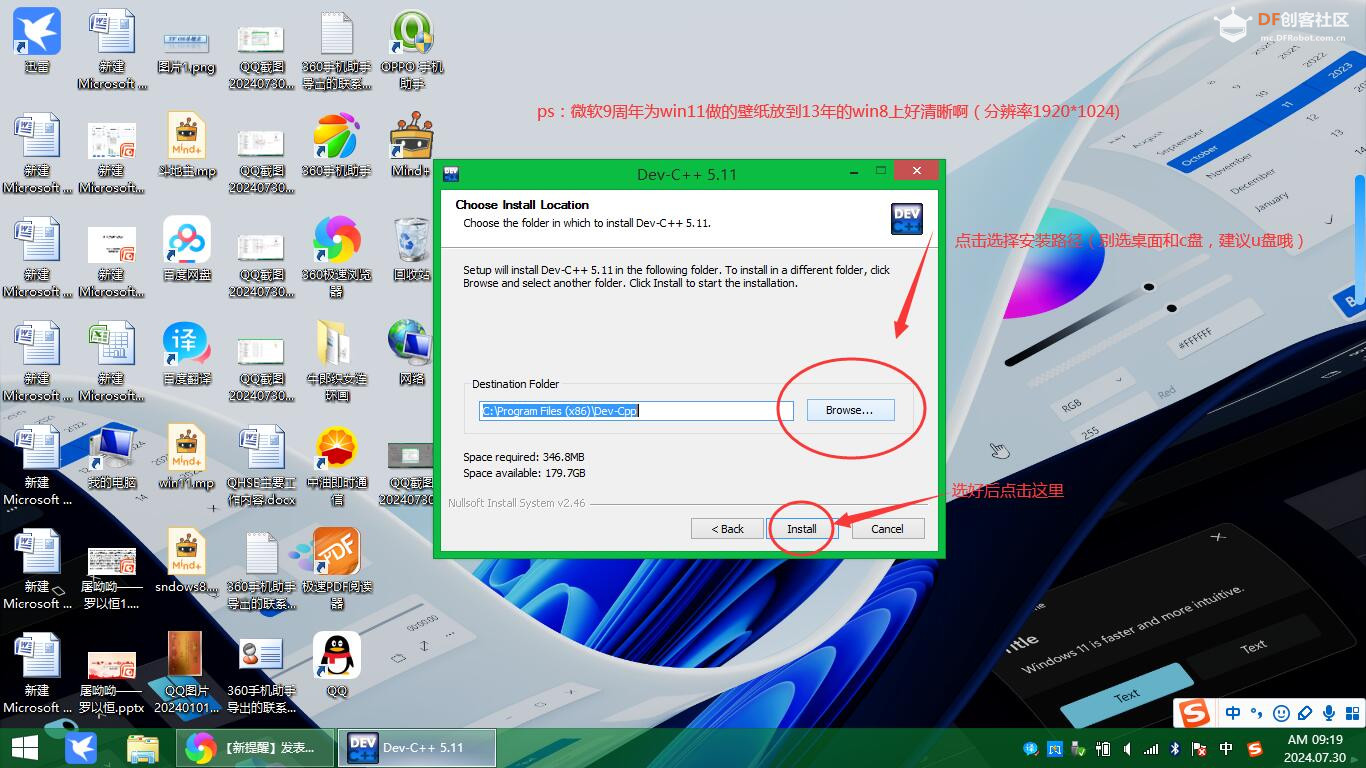Select the Mind+ robot shortcut on desktop

point(411,145)
